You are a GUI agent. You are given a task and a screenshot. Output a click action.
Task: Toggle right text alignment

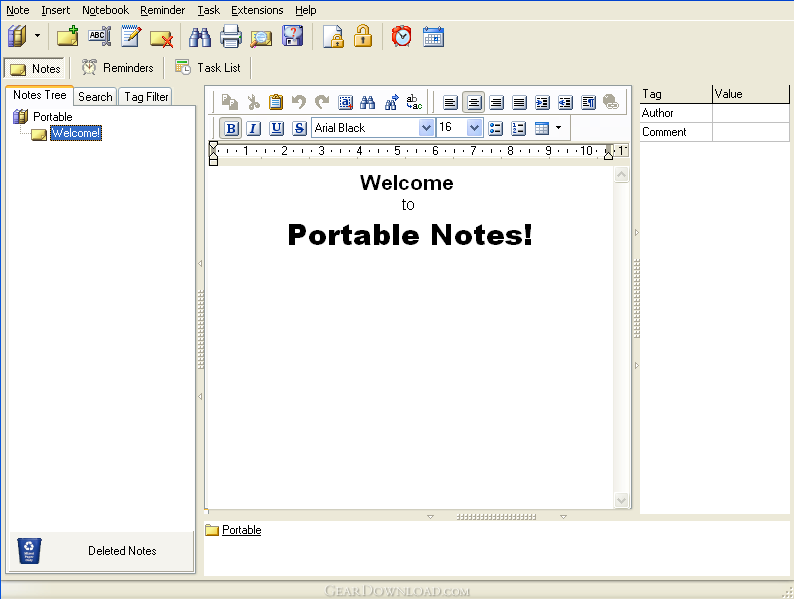coord(496,103)
